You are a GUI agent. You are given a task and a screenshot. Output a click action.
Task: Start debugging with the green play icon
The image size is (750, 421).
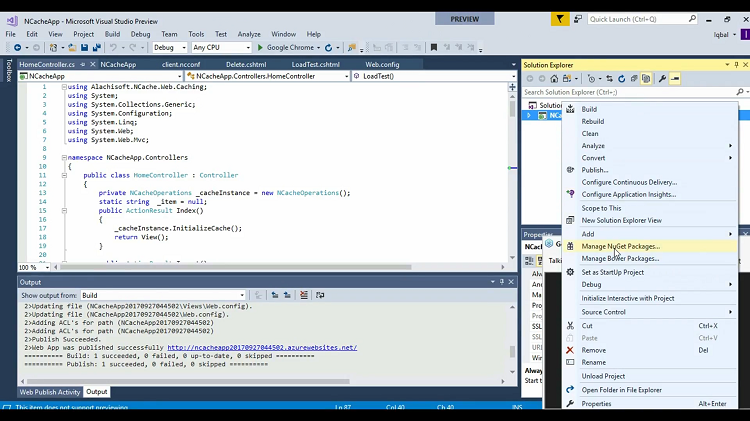click(x=260, y=47)
